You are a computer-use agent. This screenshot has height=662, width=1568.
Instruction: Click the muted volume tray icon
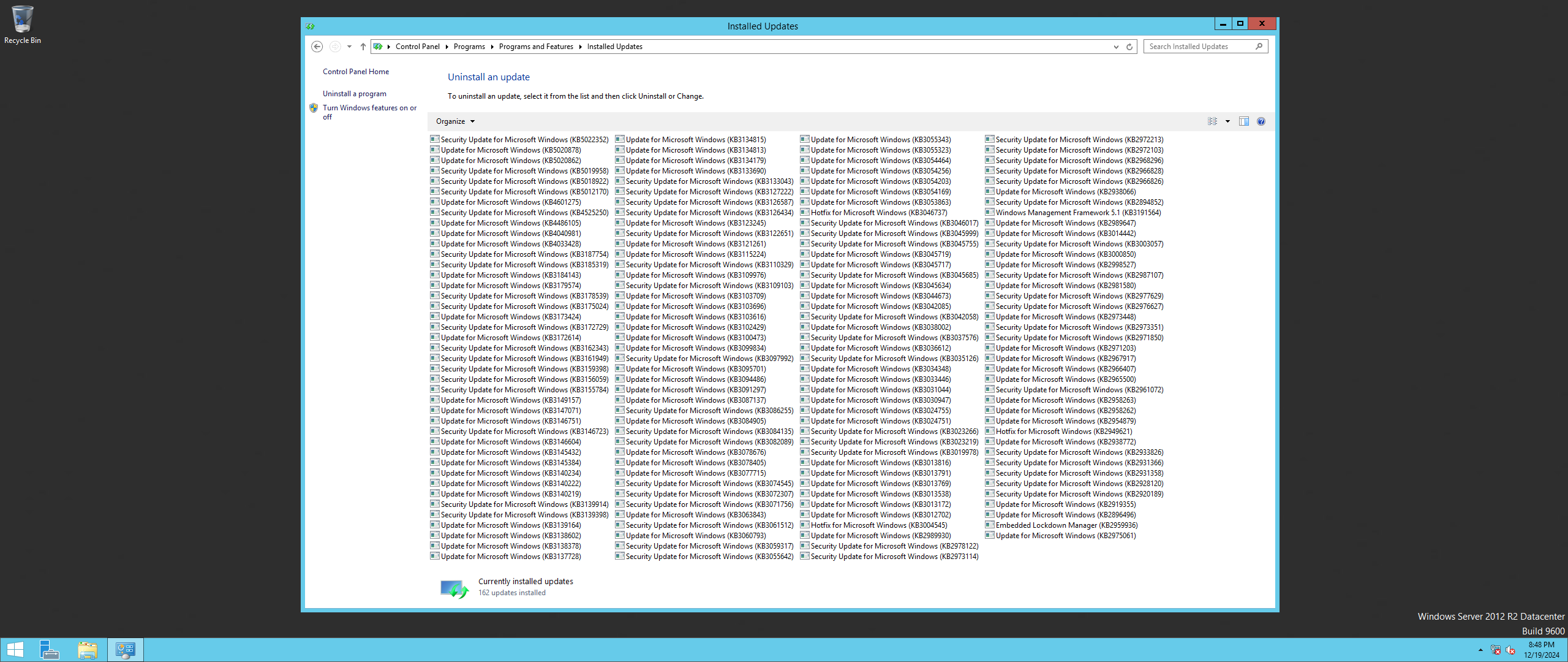click(x=1510, y=650)
